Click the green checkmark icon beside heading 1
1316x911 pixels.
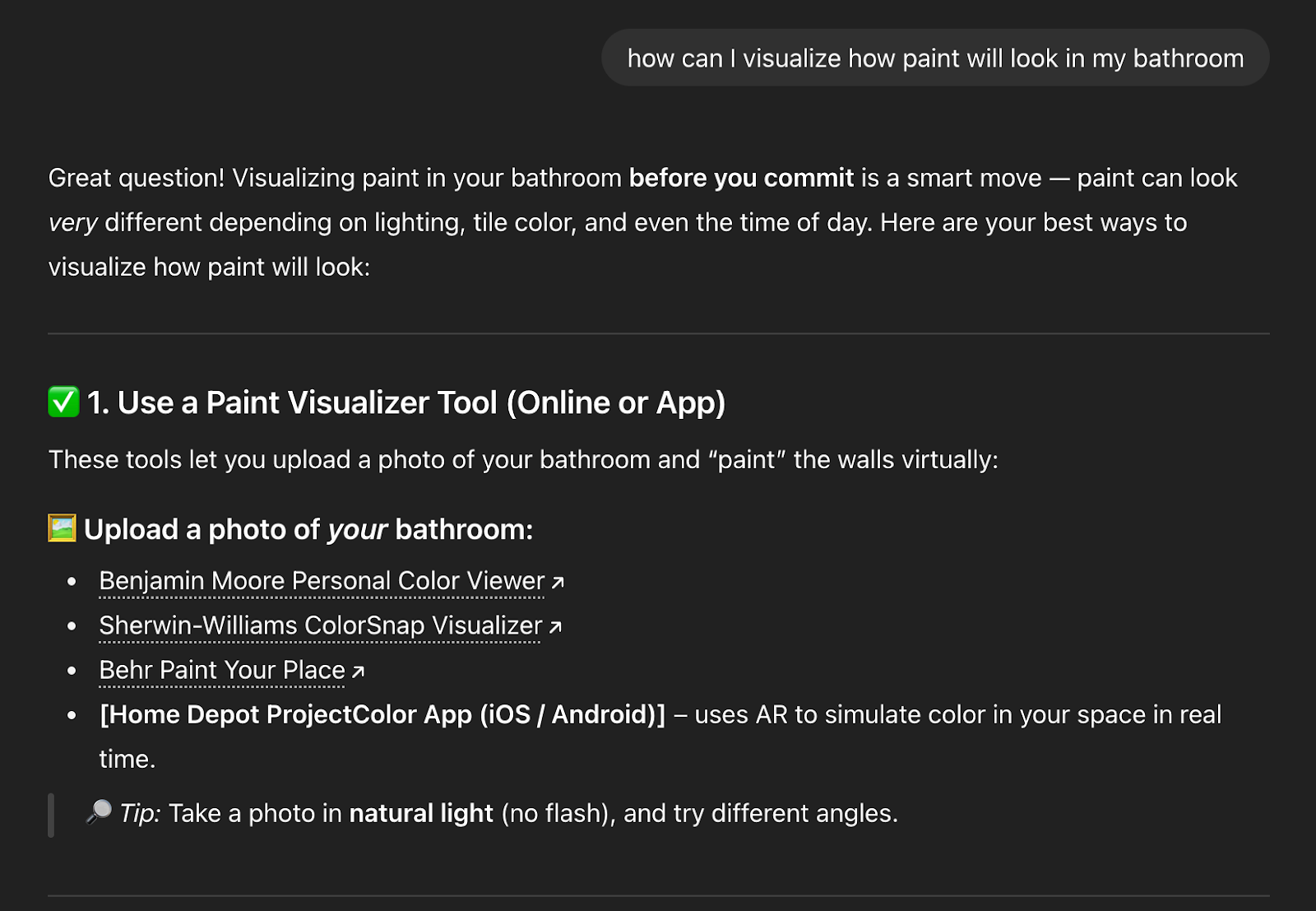62,402
